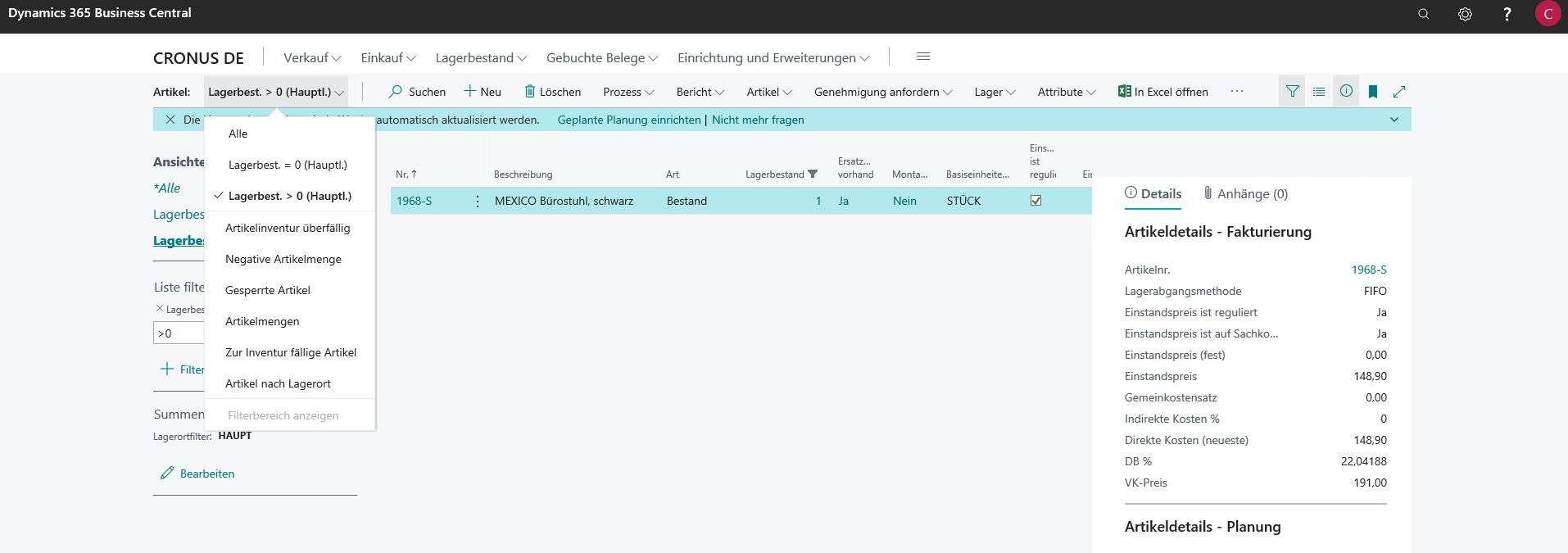Open the settings gear icon
The height and width of the screenshot is (553, 1568).
[x=1465, y=14]
